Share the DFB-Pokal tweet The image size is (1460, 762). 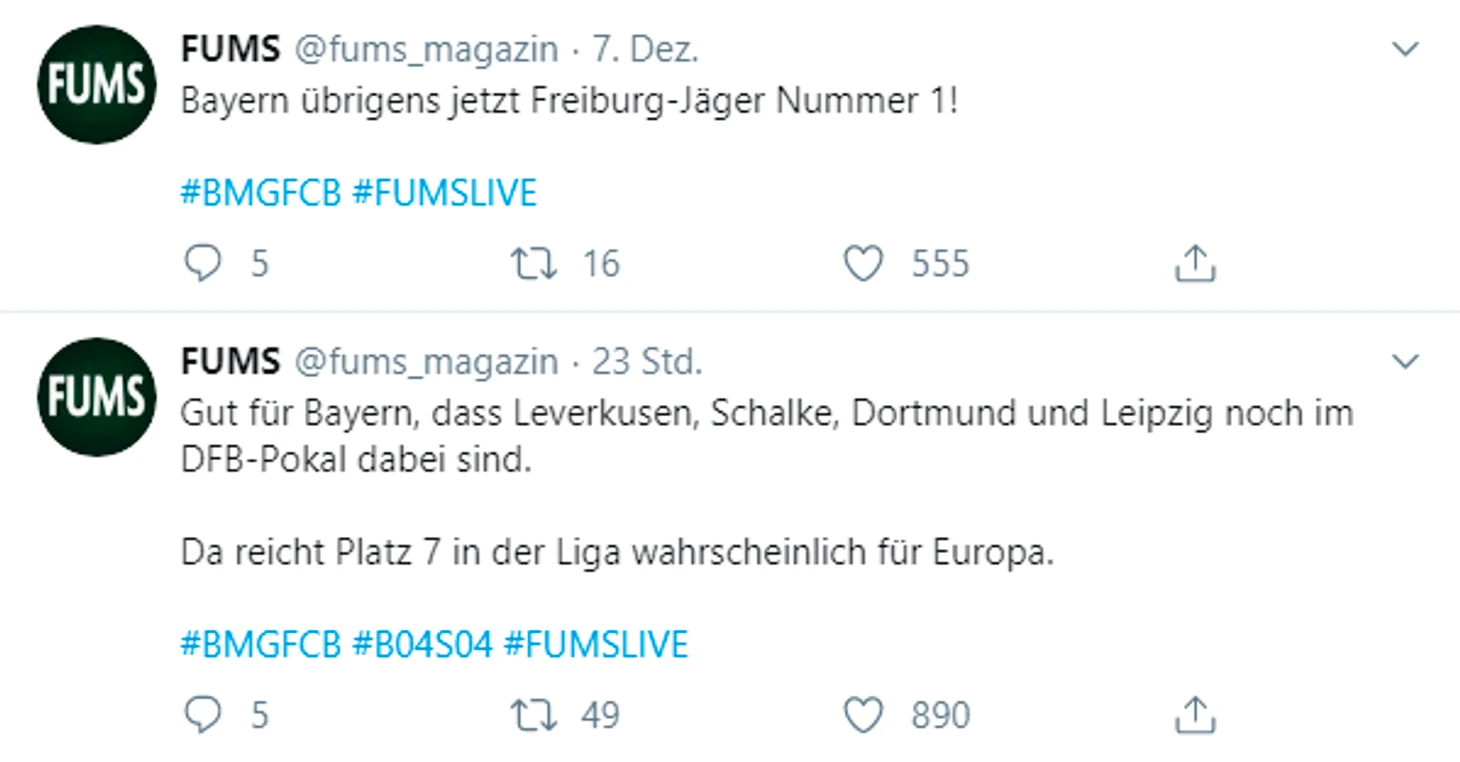point(1193,715)
